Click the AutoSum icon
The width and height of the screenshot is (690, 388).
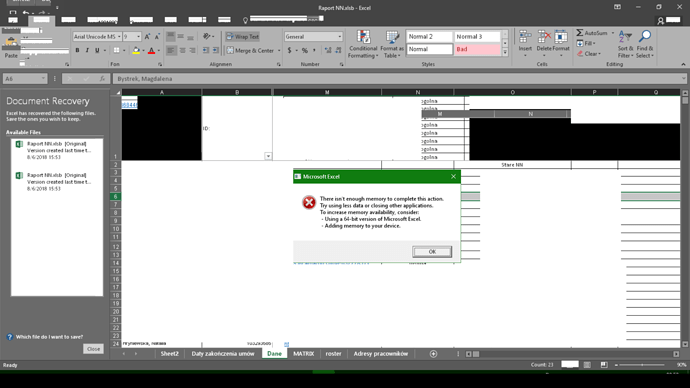pyautogui.click(x=580, y=33)
